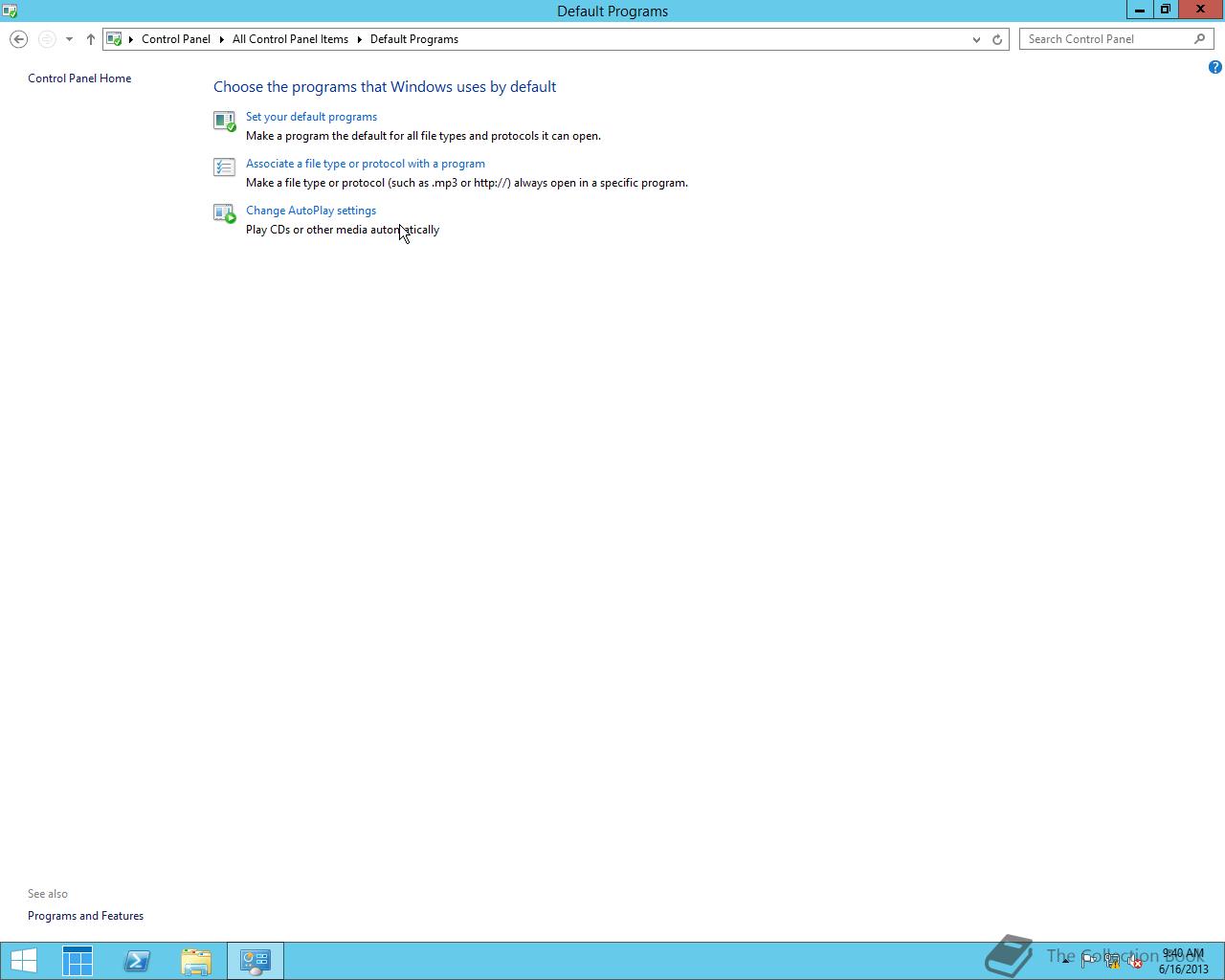Select Control Panel in the breadcrumb
This screenshot has height=980, width=1225.
pyautogui.click(x=176, y=39)
